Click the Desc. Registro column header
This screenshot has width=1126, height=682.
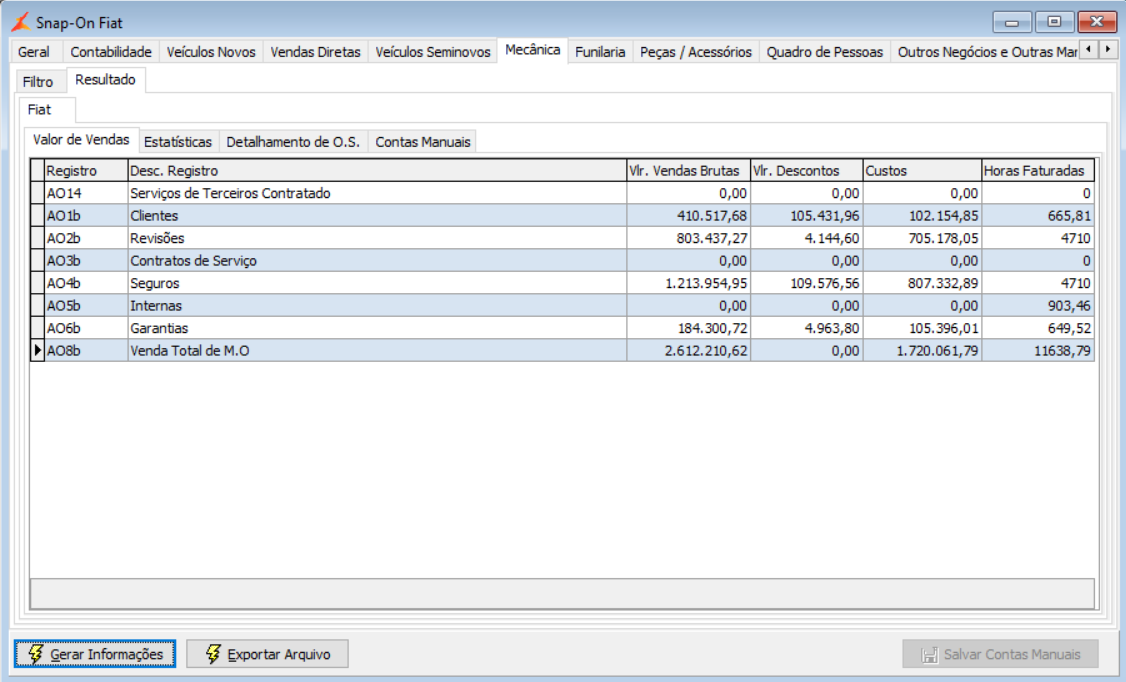377,170
